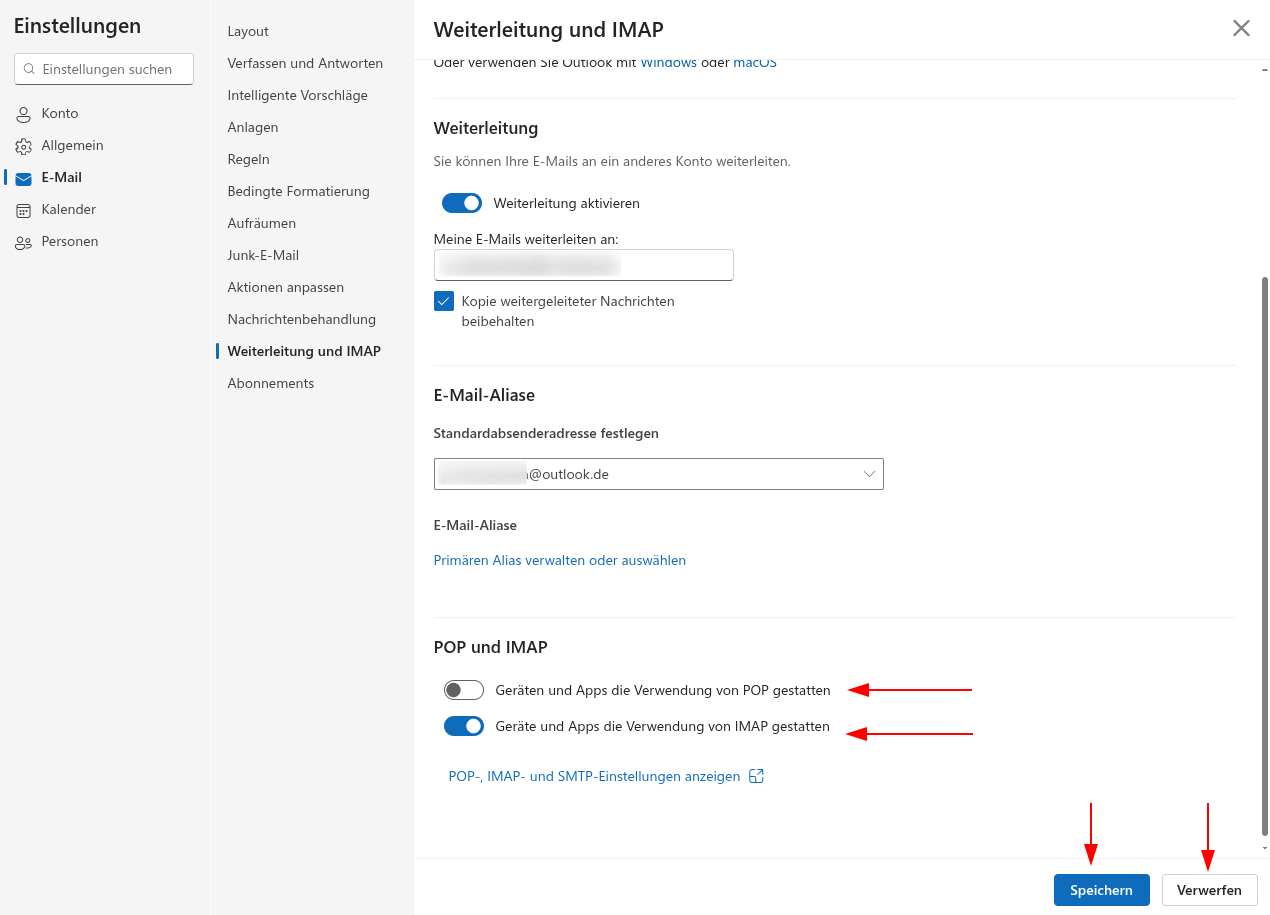Click Primären Alias verwalten oder auswählen
This screenshot has width=1270, height=915.
tap(559, 560)
